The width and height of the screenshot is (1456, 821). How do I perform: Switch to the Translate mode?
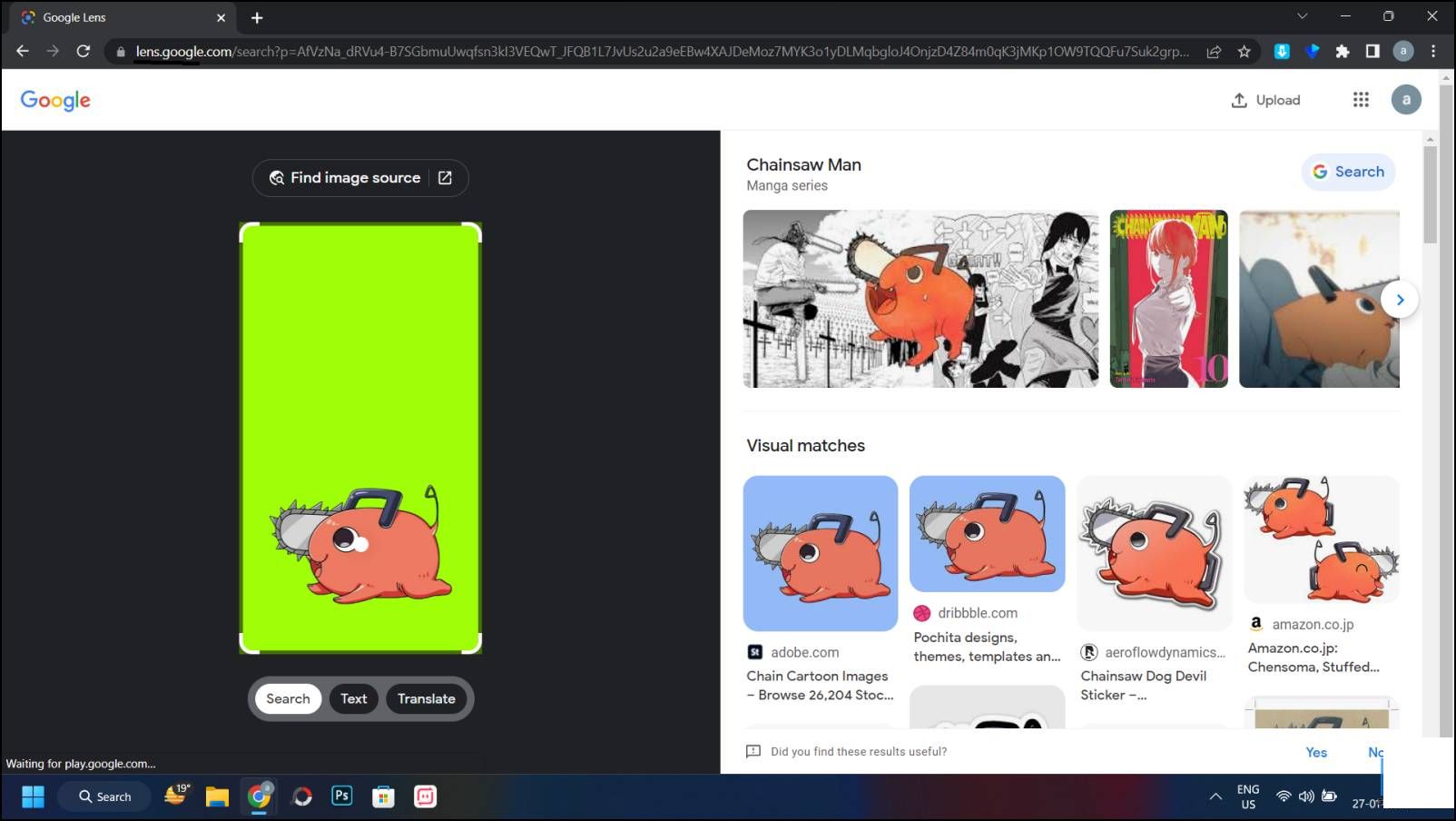tap(427, 698)
